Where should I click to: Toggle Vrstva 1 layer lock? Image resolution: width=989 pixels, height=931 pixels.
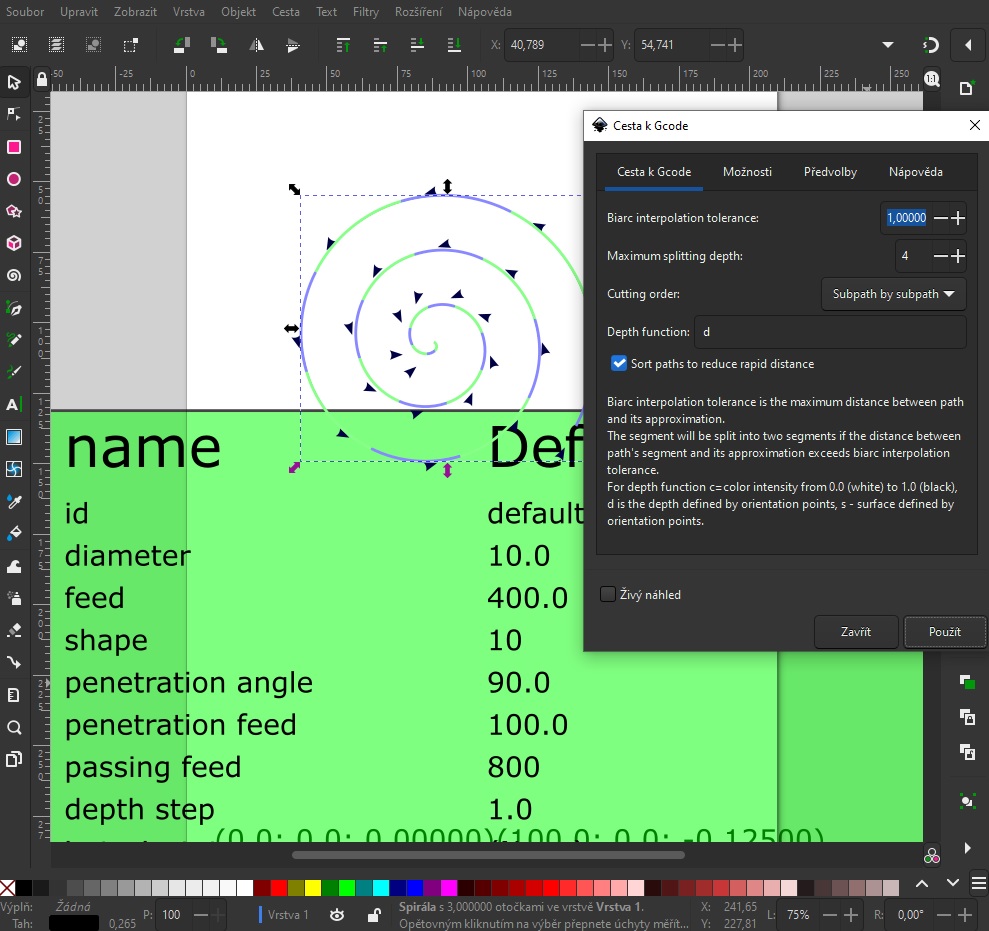[x=374, y=915]
